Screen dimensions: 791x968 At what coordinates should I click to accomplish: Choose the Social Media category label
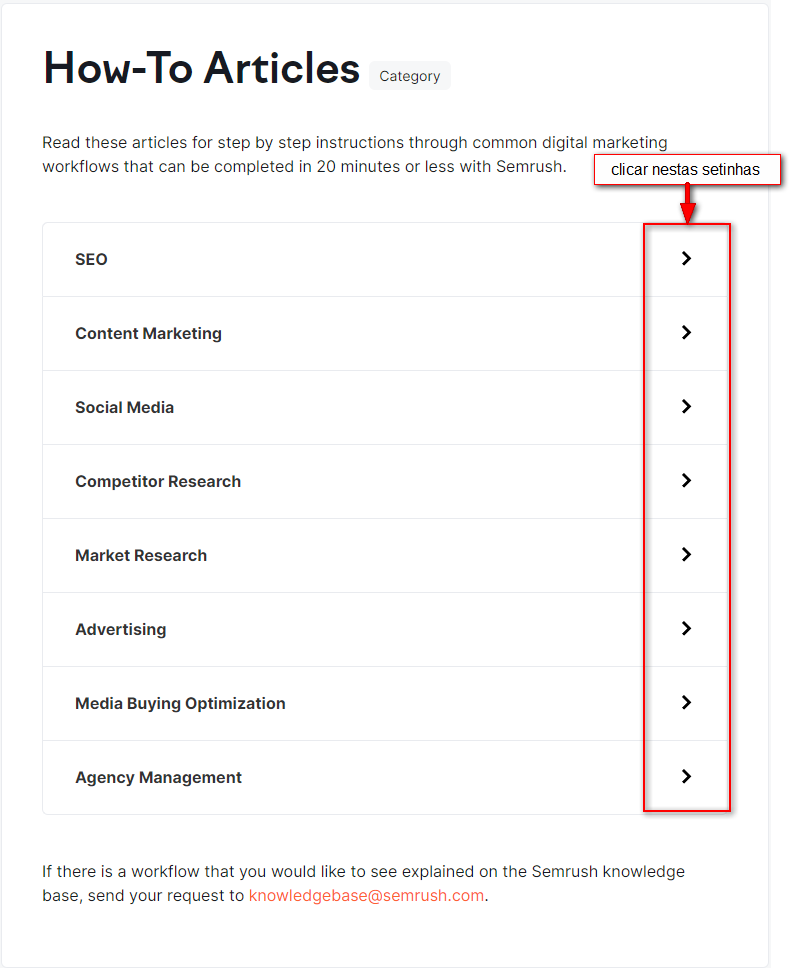[124, 408]
